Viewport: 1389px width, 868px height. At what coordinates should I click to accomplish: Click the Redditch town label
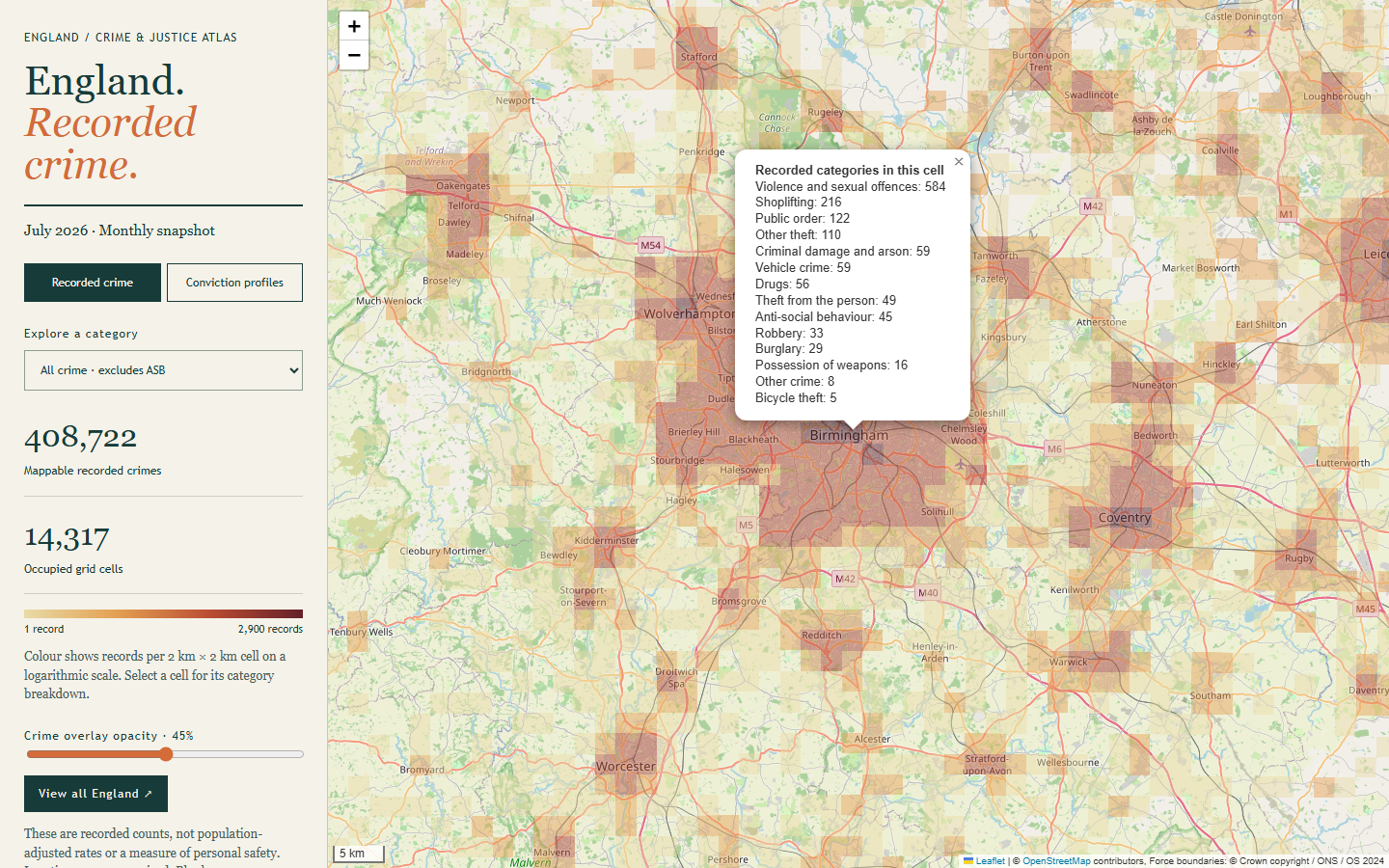pos(822,636)
